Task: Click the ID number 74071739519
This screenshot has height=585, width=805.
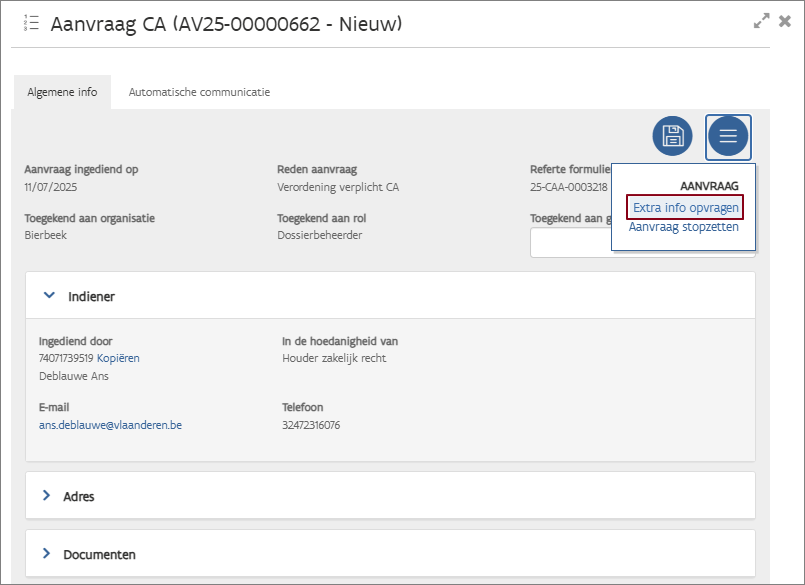Action: (x=66, y=358)
